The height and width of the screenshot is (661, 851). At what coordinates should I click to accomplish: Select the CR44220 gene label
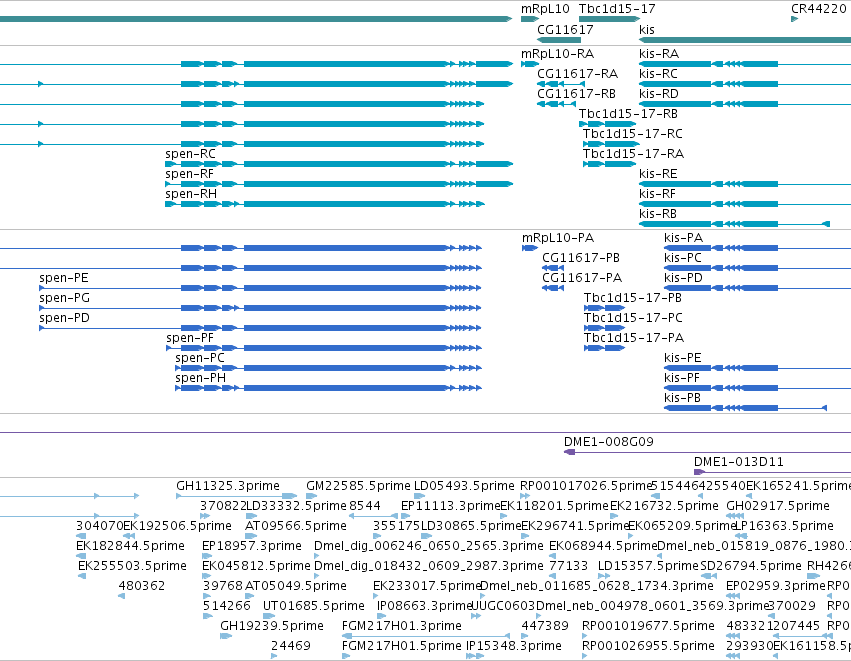click(x=818, y=9)
